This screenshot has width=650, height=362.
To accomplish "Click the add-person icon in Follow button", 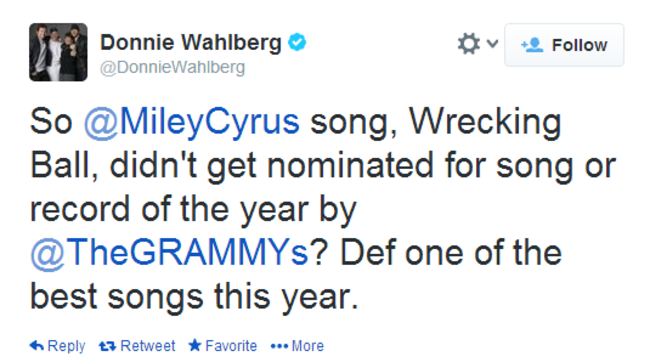I will (x=532, y=45).
